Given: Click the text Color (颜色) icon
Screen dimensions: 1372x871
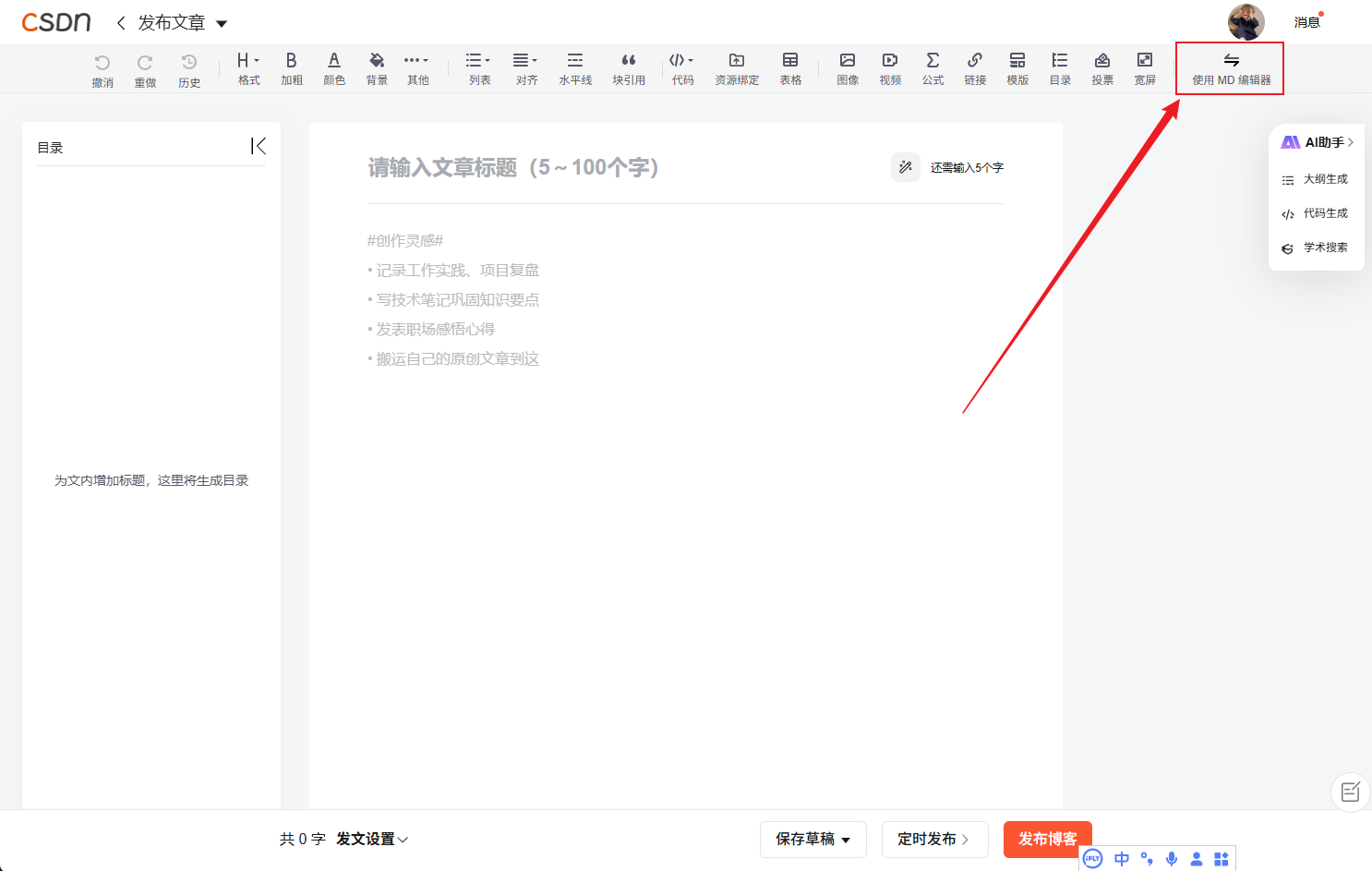Looking at the screenshot, I should pos(334,68).
